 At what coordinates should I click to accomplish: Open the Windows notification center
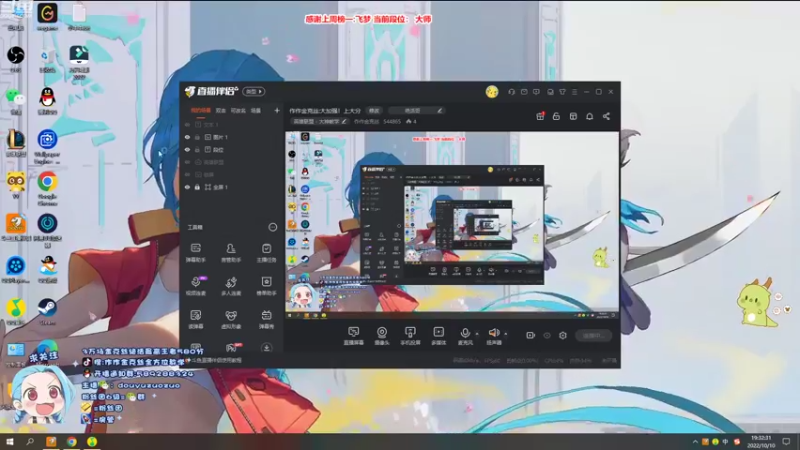tap(786, 442)
